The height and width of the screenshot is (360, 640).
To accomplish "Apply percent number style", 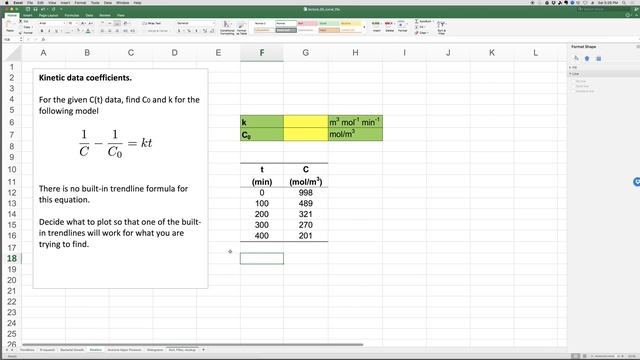I will click(189, 31).
